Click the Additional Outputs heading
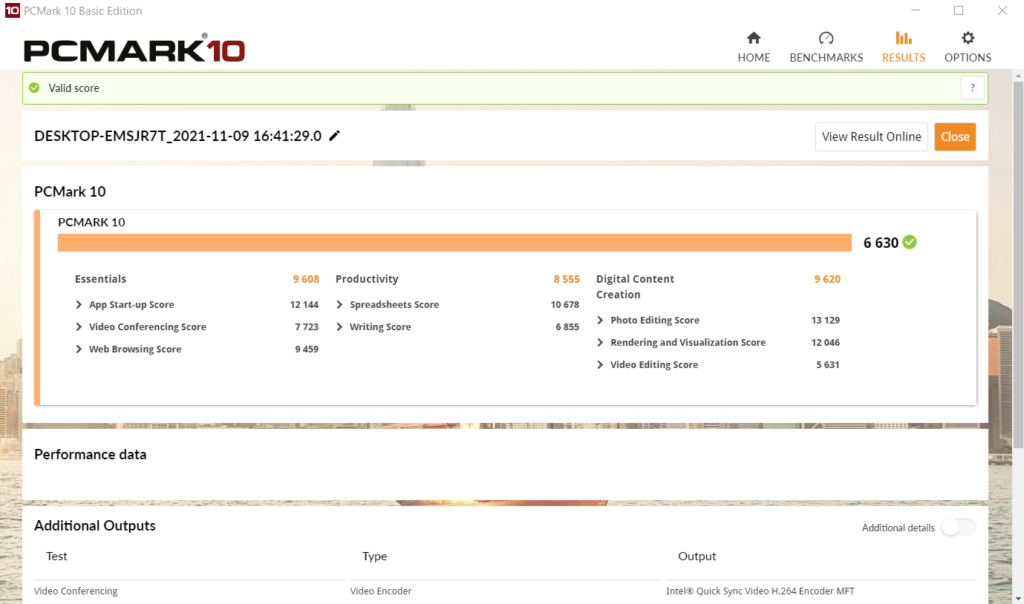 pyautogui.click(x=95, y=526)
